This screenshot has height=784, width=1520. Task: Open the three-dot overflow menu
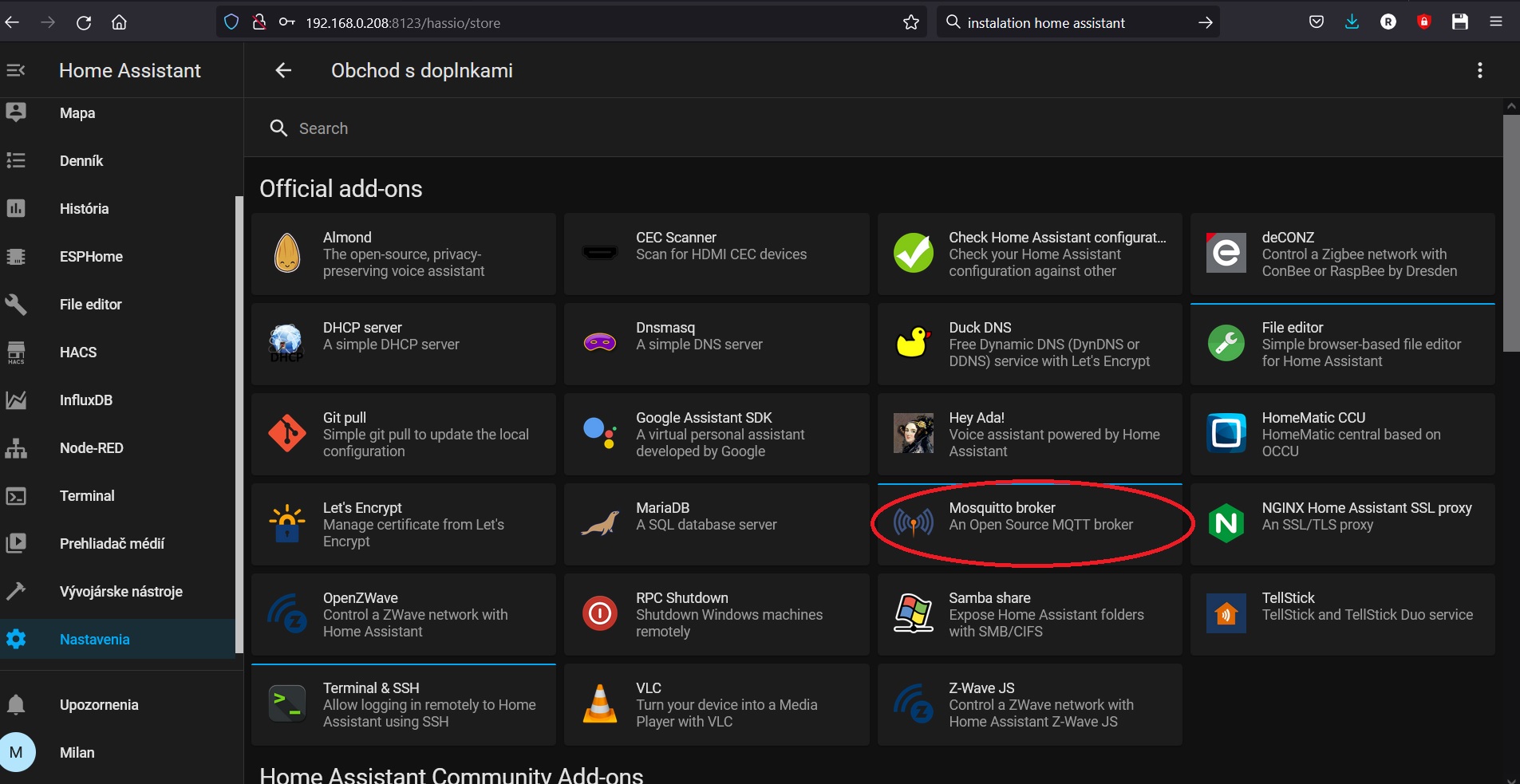(x=1480, y=70)
